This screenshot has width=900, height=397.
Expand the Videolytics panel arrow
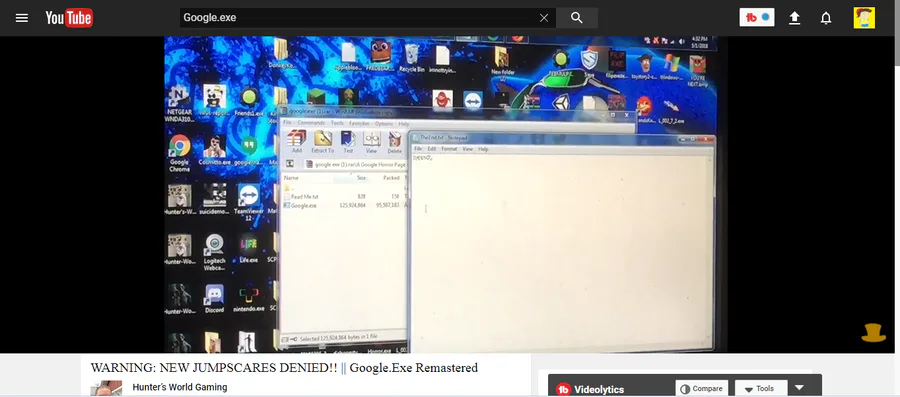[x=800, y=388]
